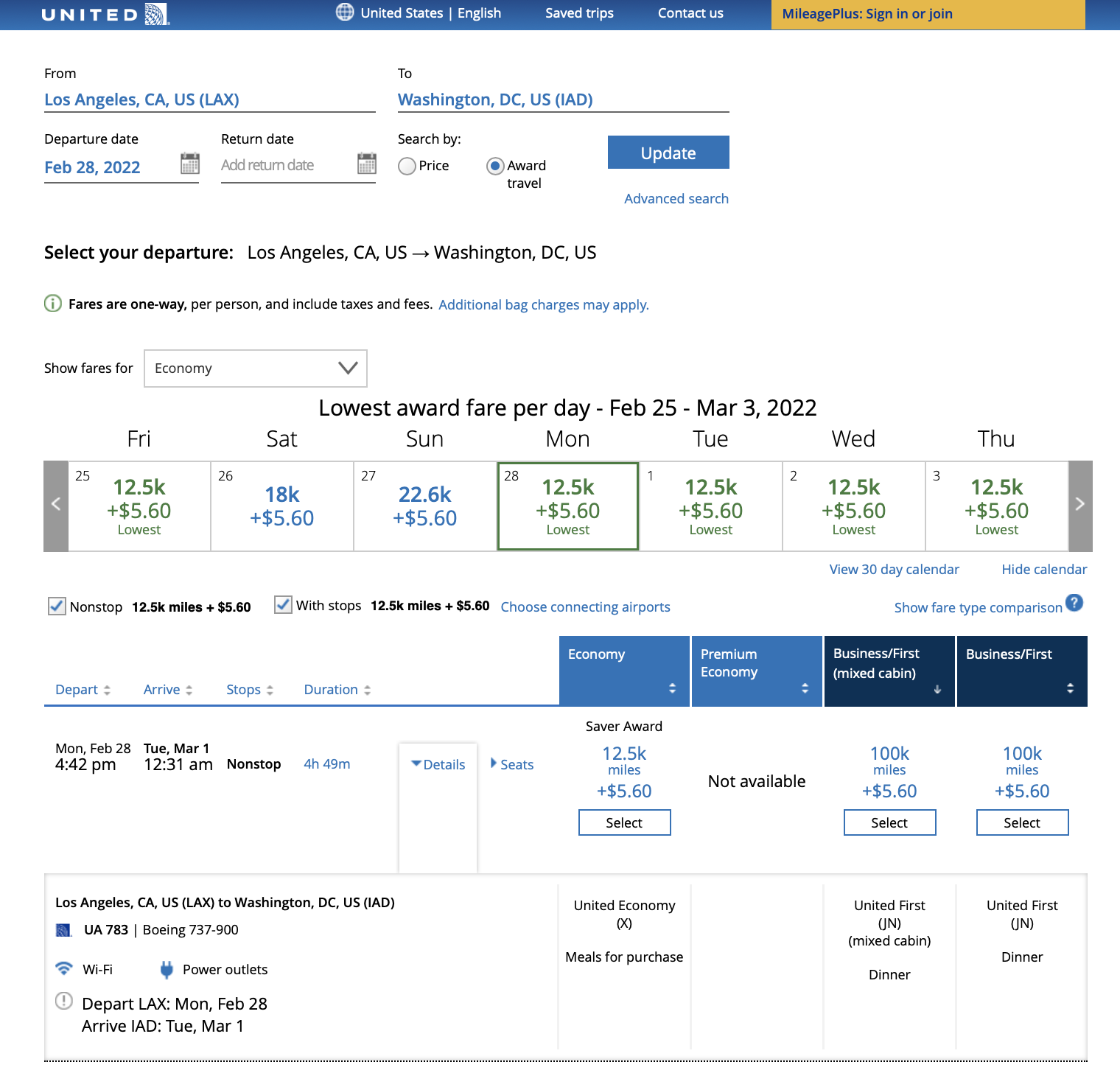This screenshot has height=1073, width=1120.
Task: Uncheck the With stops checkbox
Action: pos(283,605)
